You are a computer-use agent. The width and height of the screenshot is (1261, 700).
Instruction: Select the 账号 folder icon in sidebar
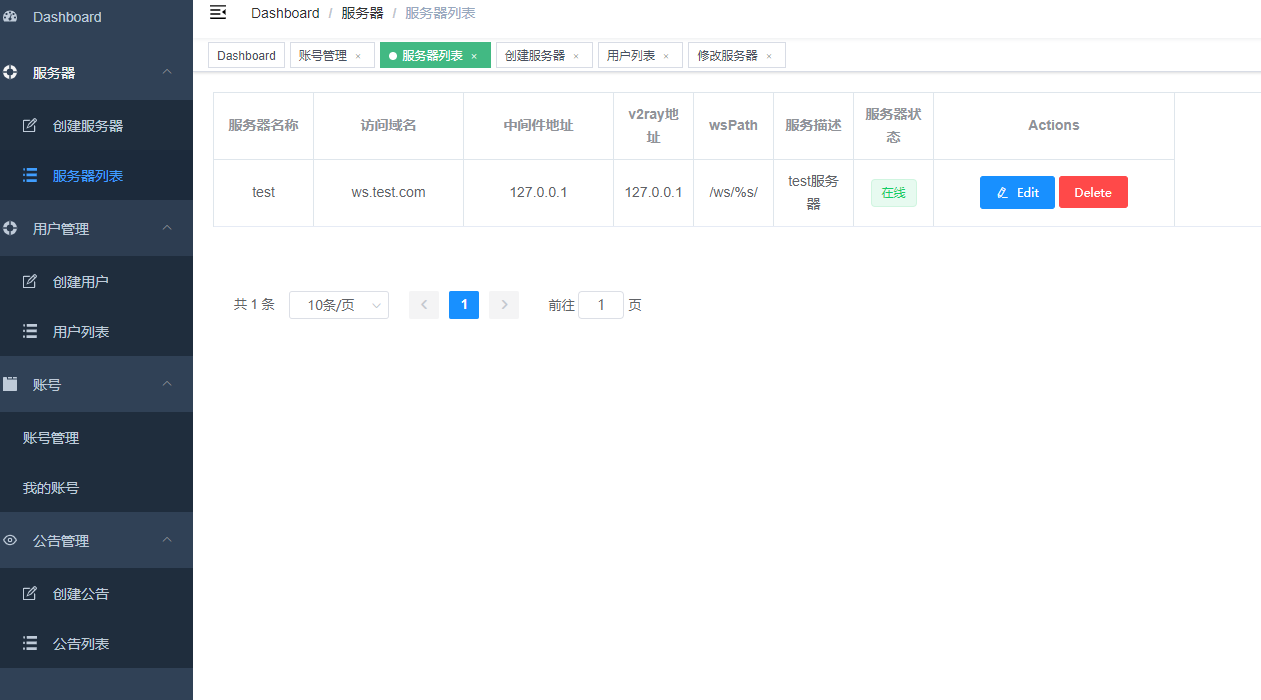point(10,384)
